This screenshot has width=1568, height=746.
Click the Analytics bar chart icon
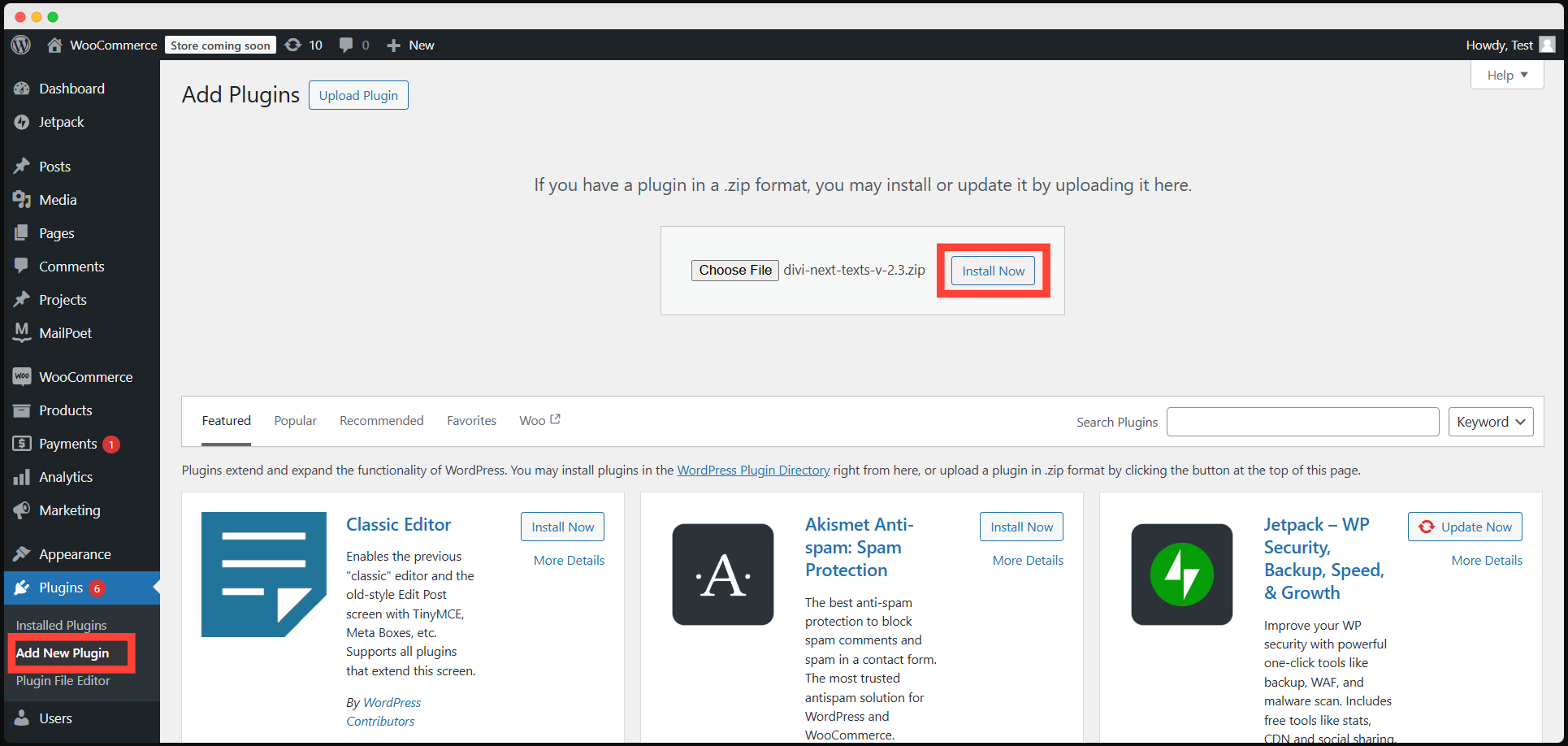(x=22, y=477)
